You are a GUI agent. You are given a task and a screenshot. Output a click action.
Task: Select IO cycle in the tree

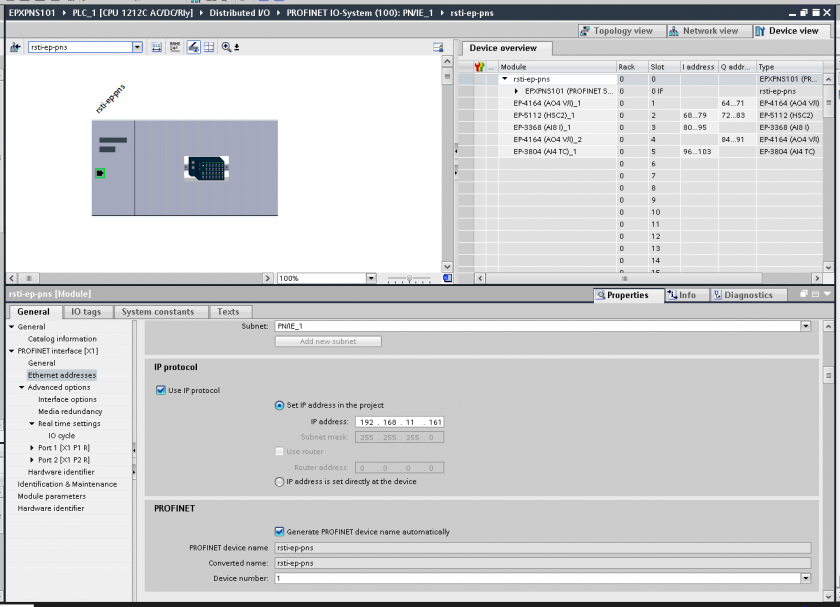click(x=62, y=436)
